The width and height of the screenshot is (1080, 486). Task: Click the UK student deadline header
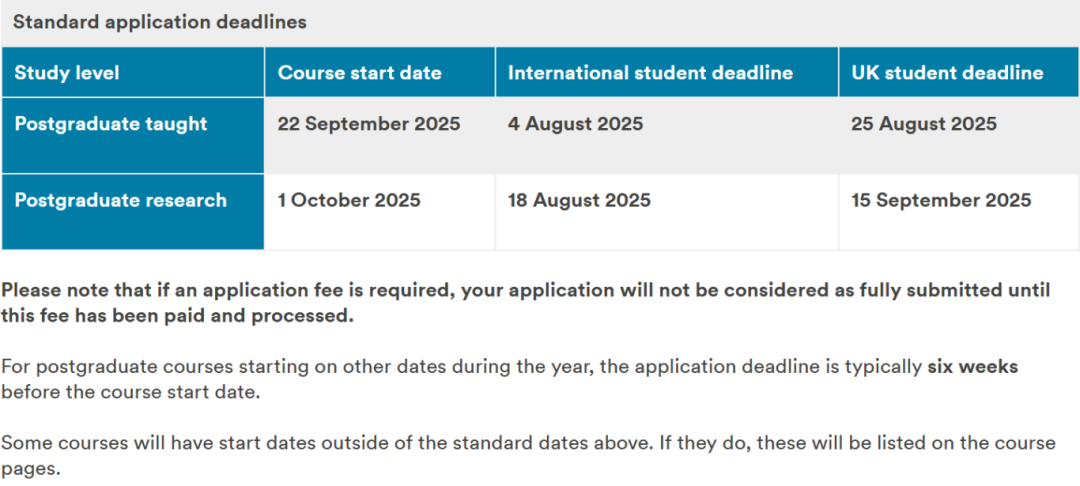tap(959, 72)
